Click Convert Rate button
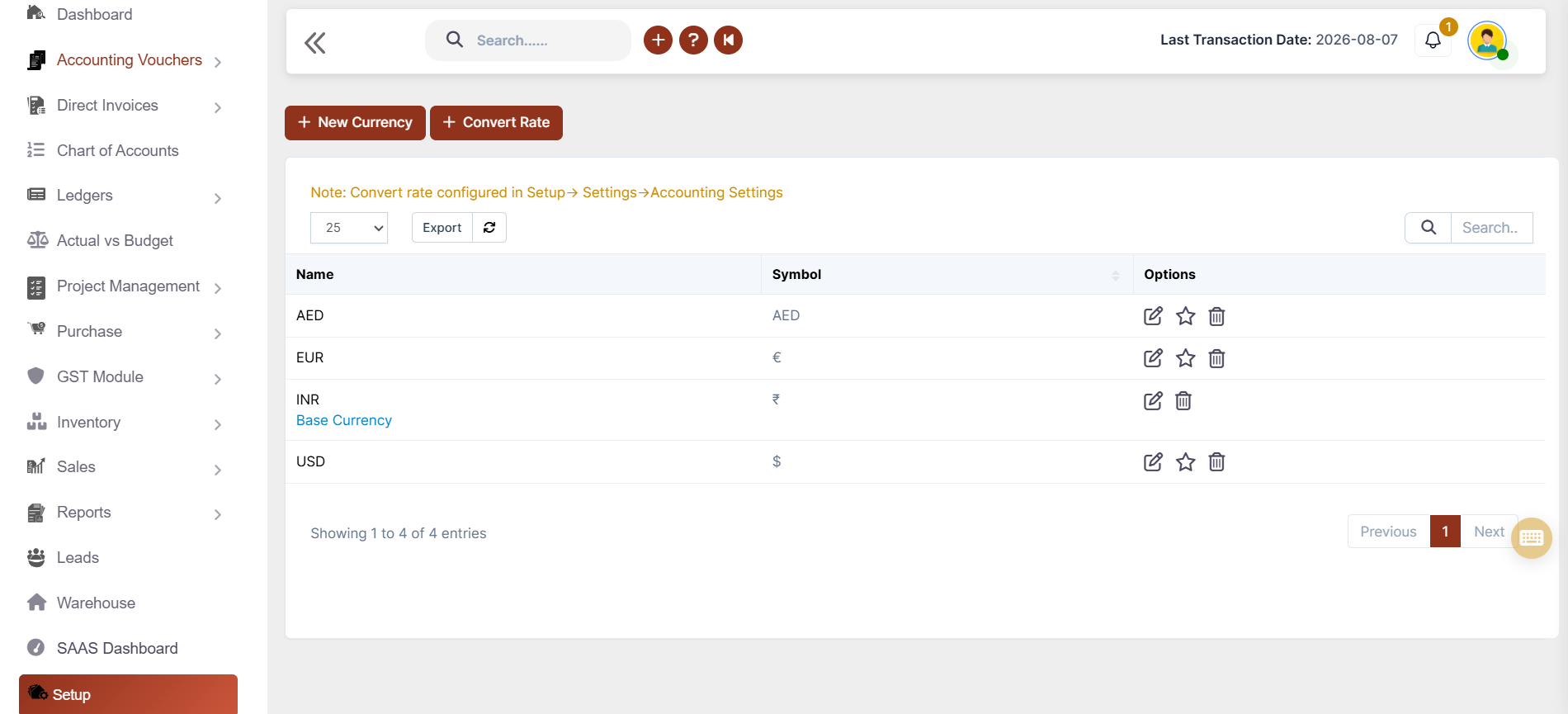This screenshot has height=714, width=1568. pyautogui.click(x=496, y=123)
